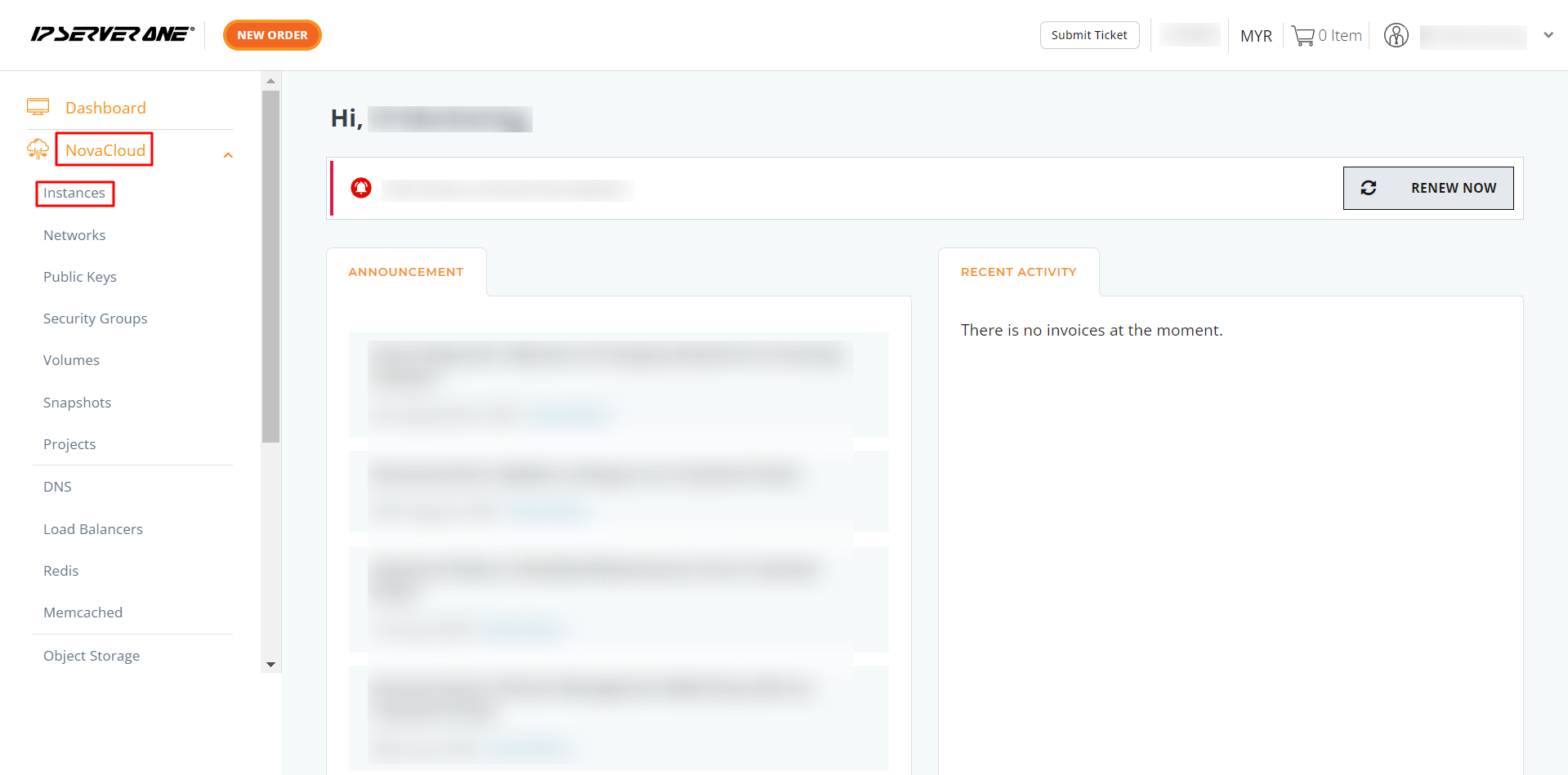
Task: Click the NEW ORDER button
Action: pyautogui.click(x=272, y=35)
